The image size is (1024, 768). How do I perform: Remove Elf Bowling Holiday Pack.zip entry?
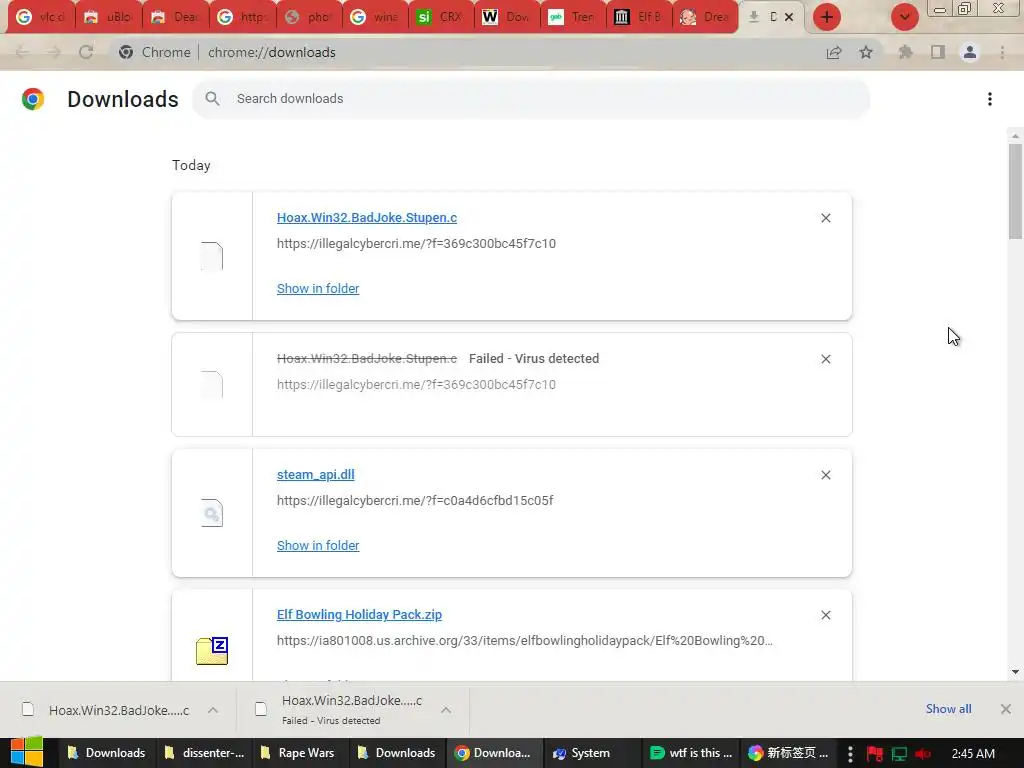[x=825, y=615]
